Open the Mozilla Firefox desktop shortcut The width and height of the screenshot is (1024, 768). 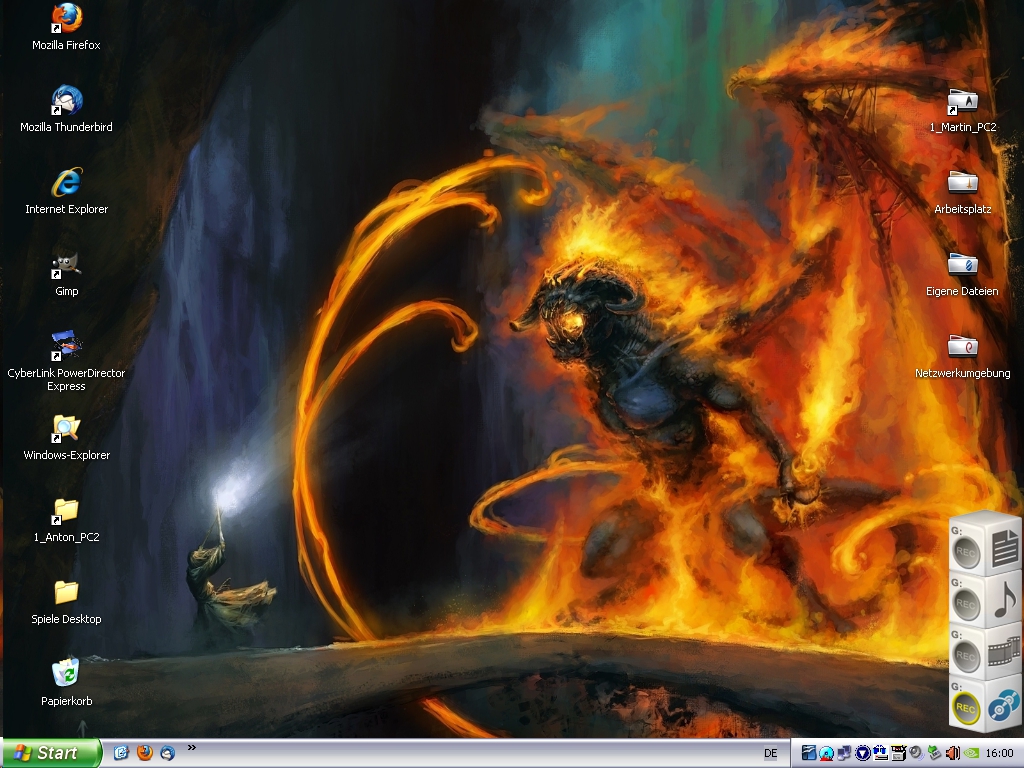pyautogui.click(x=66, y=19)
